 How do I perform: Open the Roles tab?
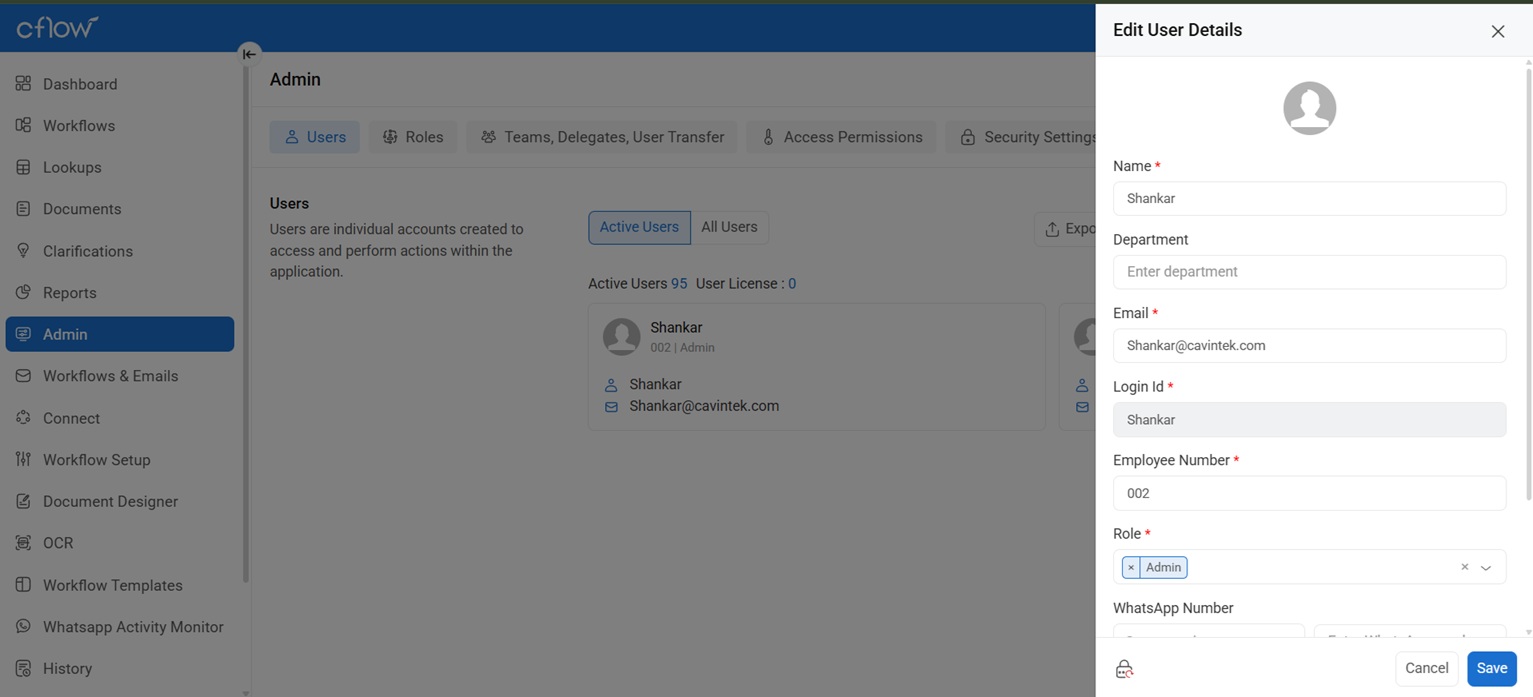[x=413, y=137]
